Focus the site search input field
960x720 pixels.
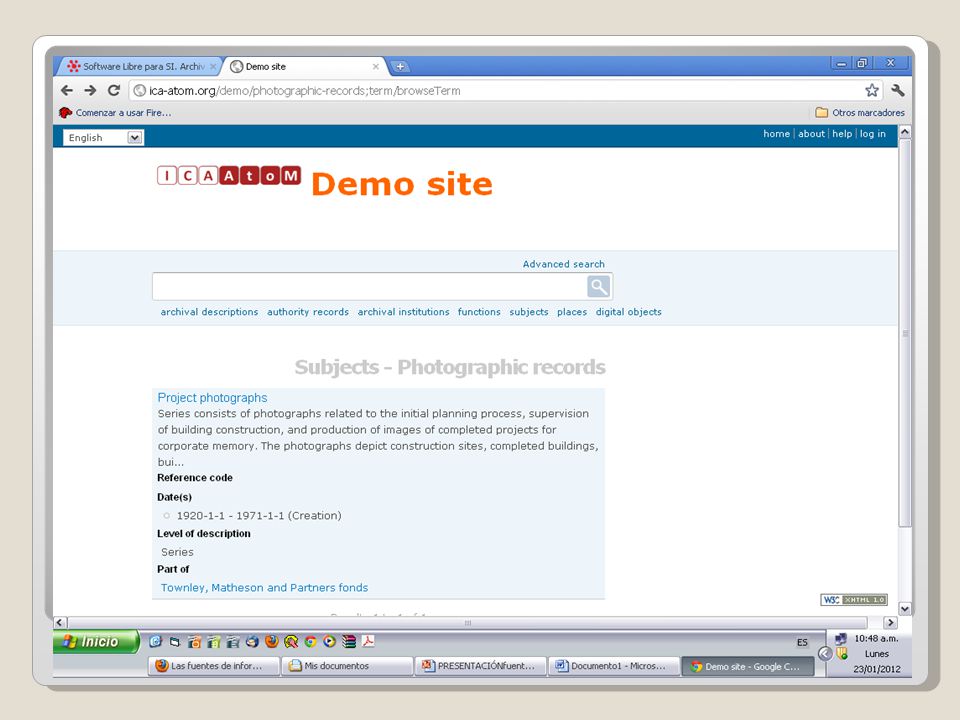pyautogui.click(x=370, y=286)
